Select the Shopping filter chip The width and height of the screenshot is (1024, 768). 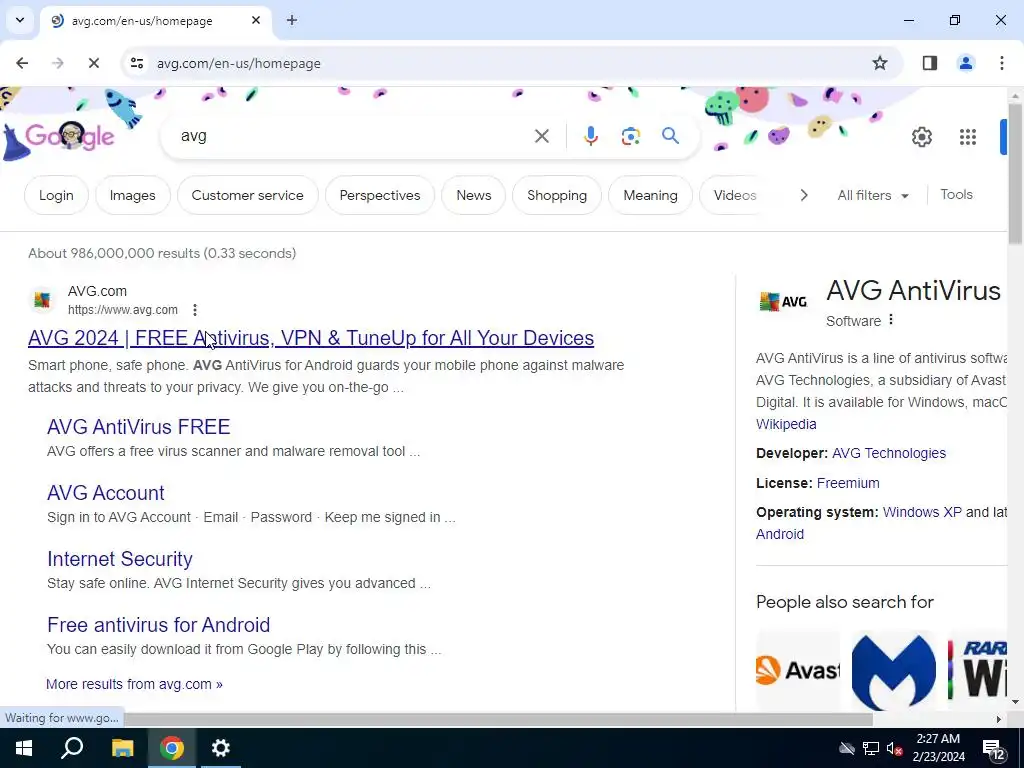click(x=557, y=195)
